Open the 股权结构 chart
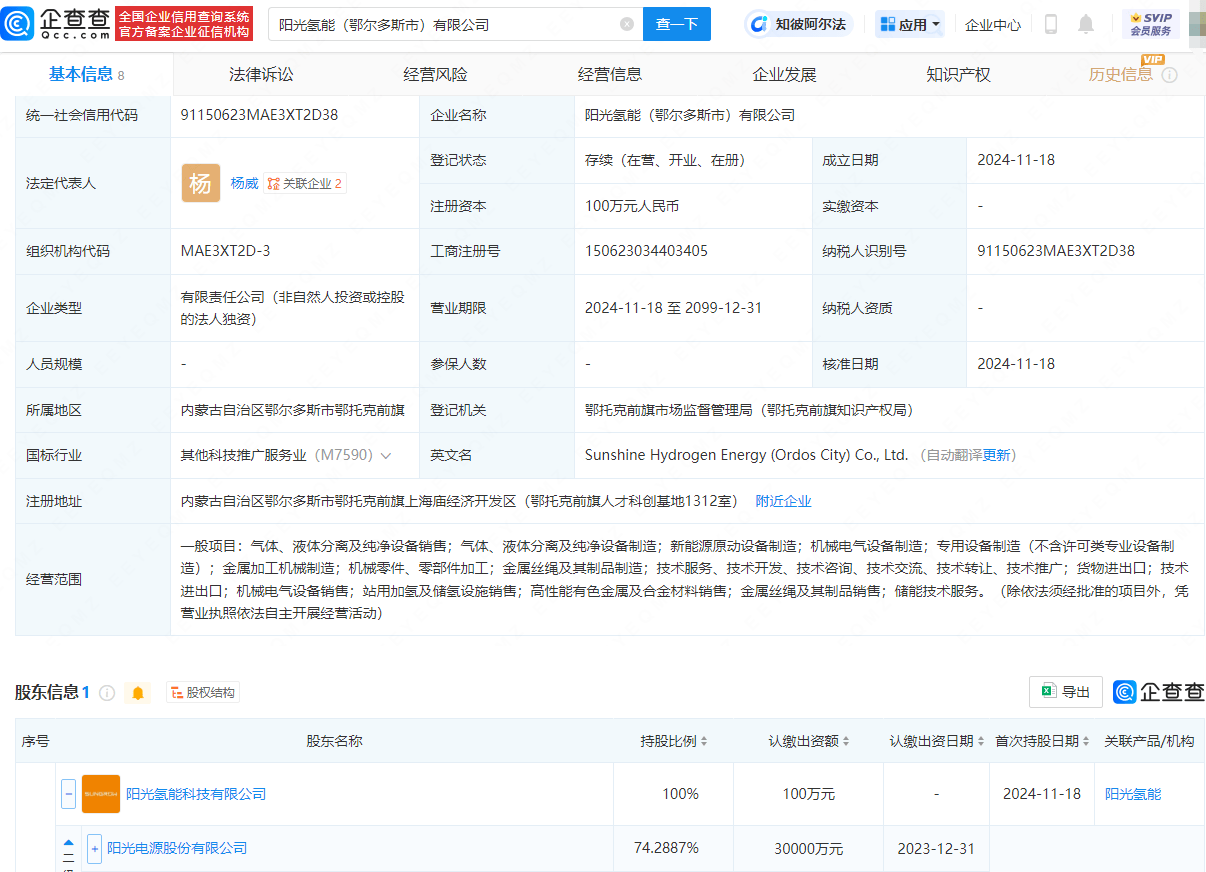 coord(203,693)
